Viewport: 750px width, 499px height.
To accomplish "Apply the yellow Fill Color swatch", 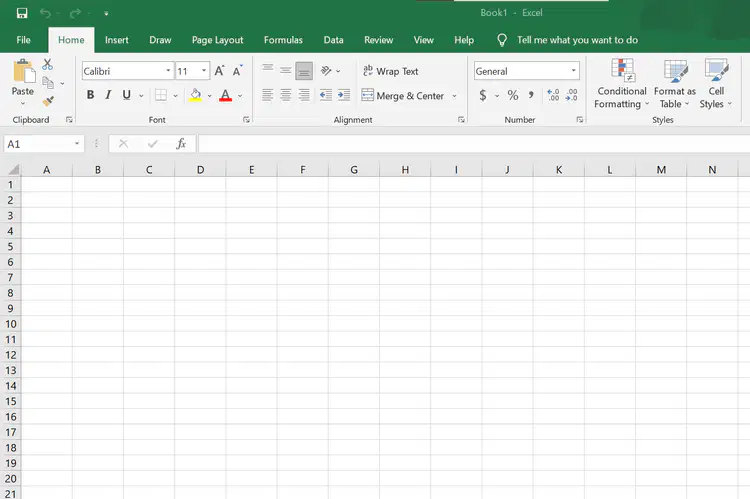I will (195, 95).
